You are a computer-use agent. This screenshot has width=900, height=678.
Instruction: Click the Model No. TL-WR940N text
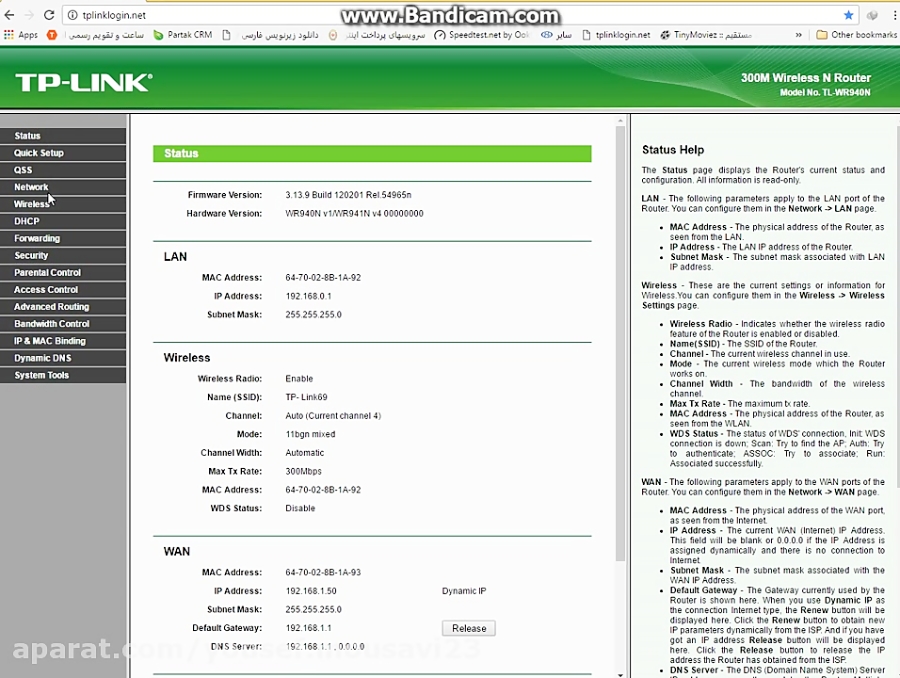pyautogui.click(x=825, y=92)
